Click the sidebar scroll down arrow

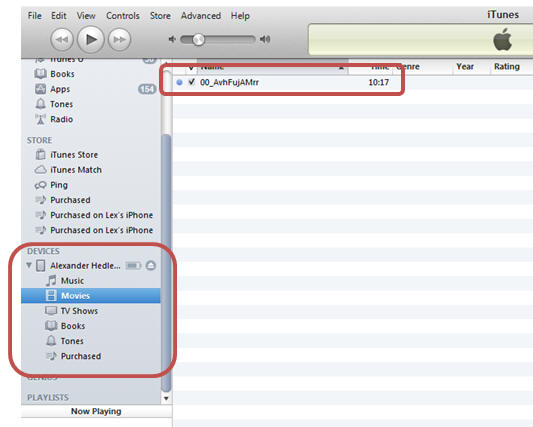pyautogui.click(x=166, y=398)
